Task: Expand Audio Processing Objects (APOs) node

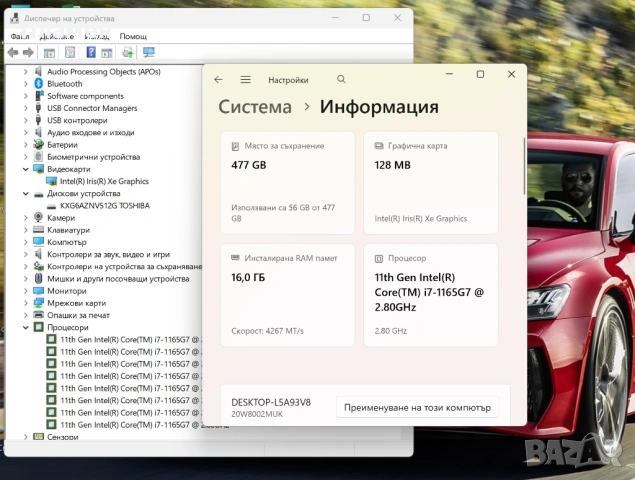Action: [26, 72]
